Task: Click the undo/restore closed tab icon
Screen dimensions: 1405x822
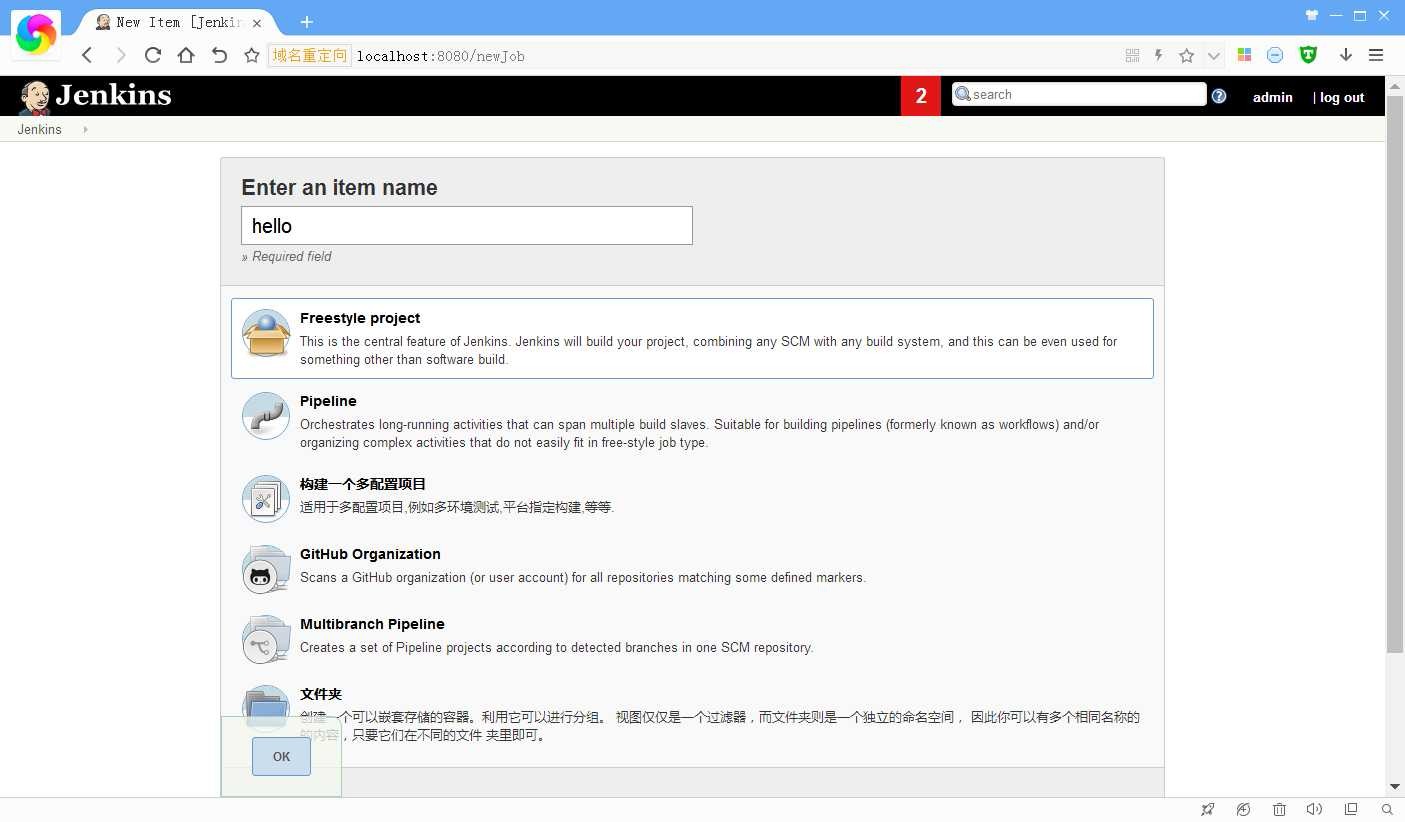Action: 219,55
